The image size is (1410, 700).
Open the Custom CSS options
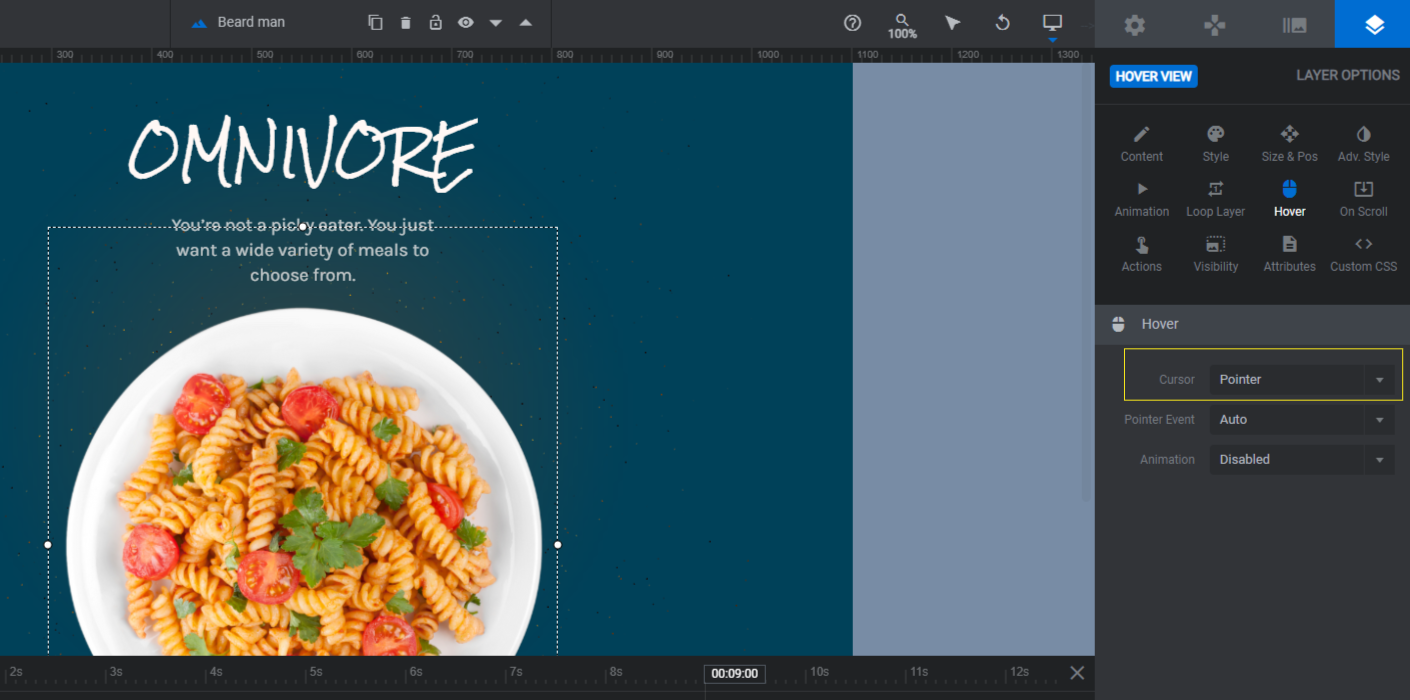point(1363,254)
